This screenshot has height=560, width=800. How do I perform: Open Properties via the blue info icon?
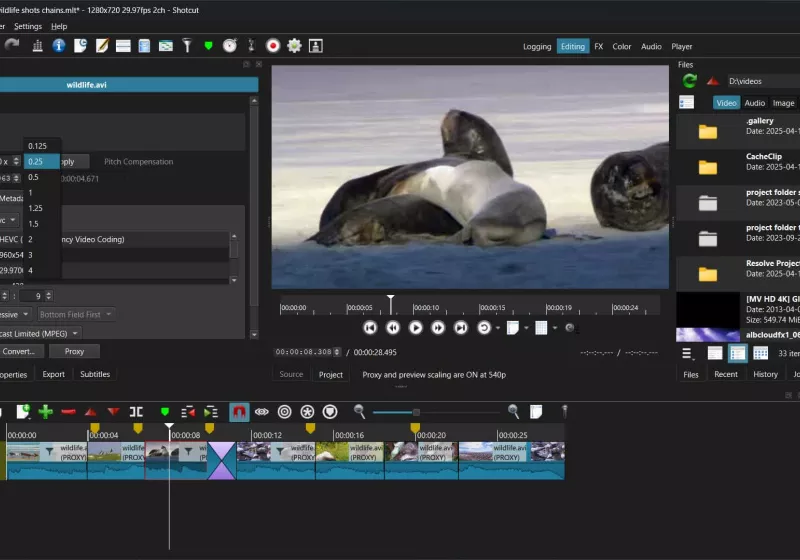59,46
